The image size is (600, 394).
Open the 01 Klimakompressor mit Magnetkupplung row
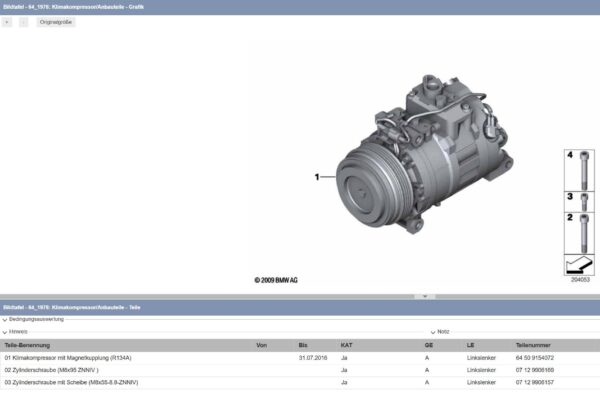pos(300,358)
